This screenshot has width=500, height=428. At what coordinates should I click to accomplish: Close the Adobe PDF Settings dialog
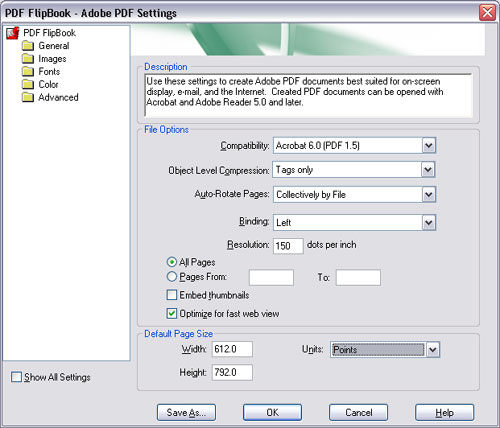click(x=487, y=13)
